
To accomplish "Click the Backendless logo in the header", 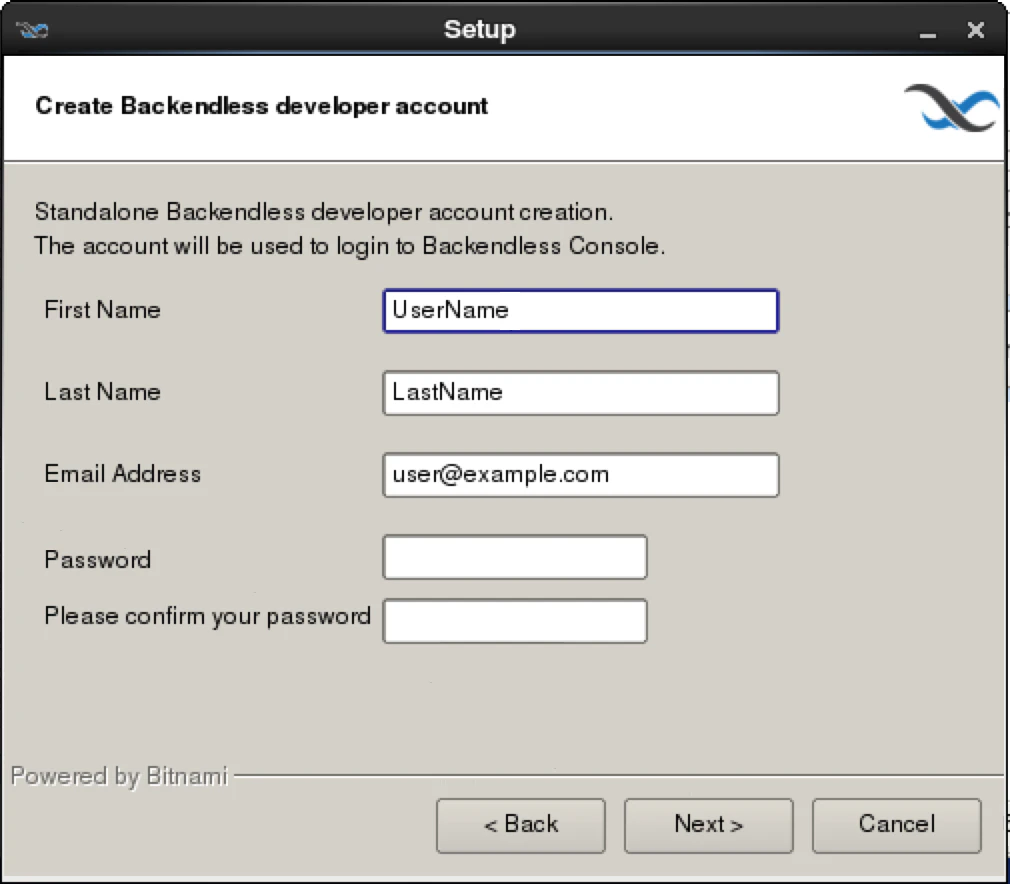I will point(952,108).
